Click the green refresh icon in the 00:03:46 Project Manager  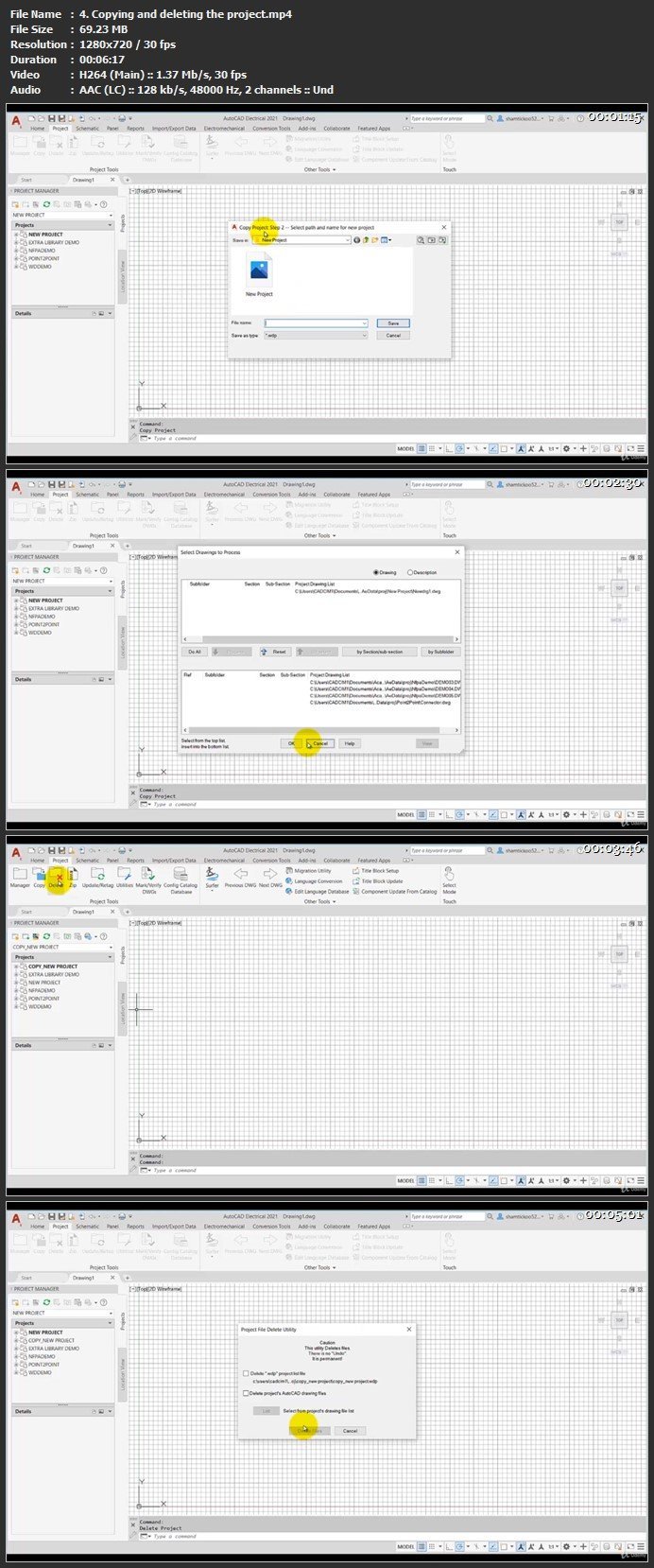tap(46, 936)
